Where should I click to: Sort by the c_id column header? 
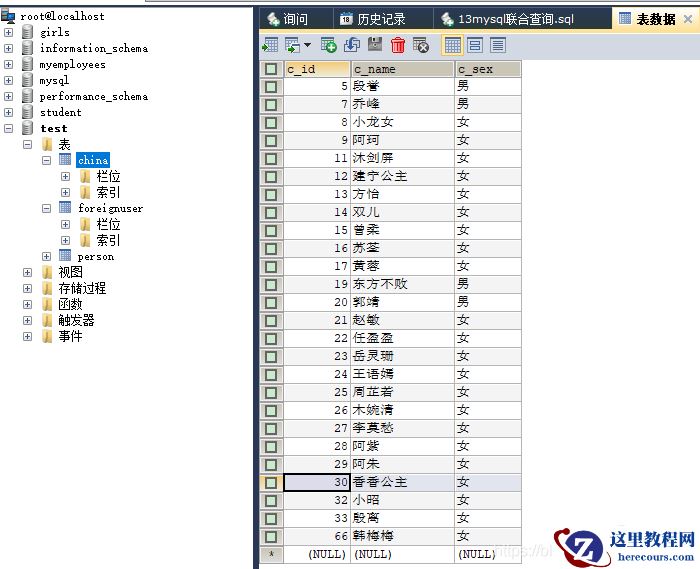(317, 69)
